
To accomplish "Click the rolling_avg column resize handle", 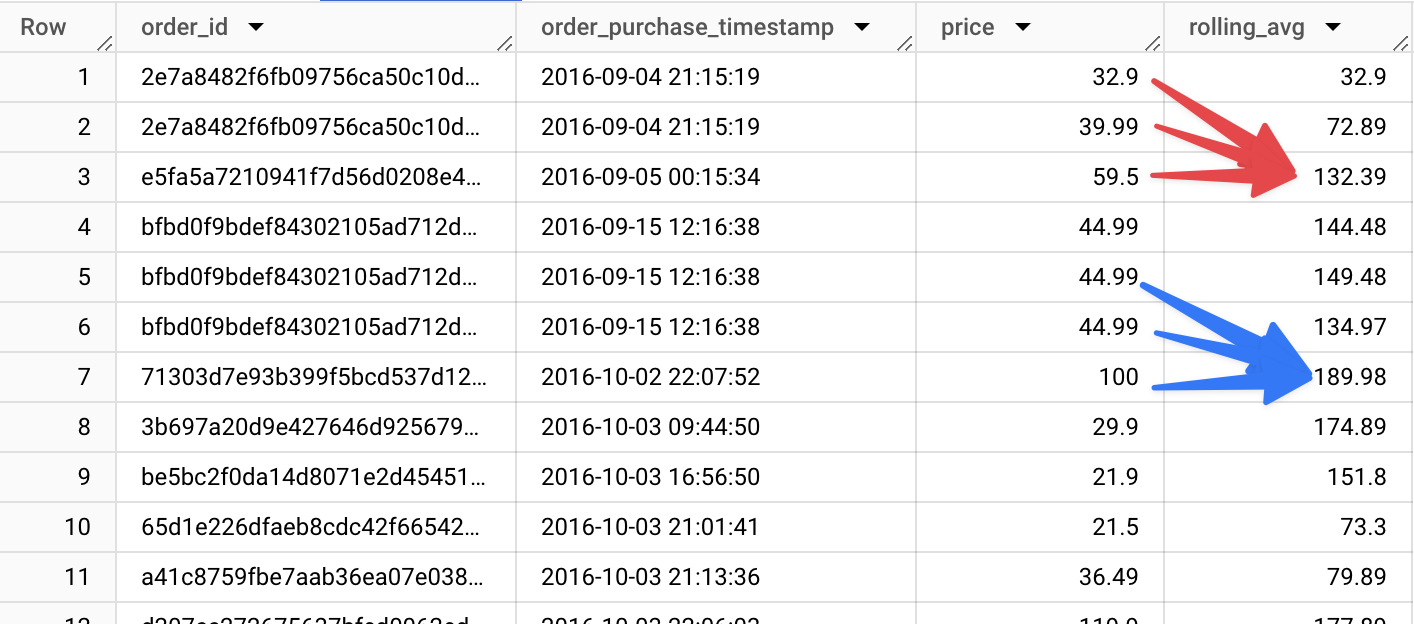I will [1401, 43].
